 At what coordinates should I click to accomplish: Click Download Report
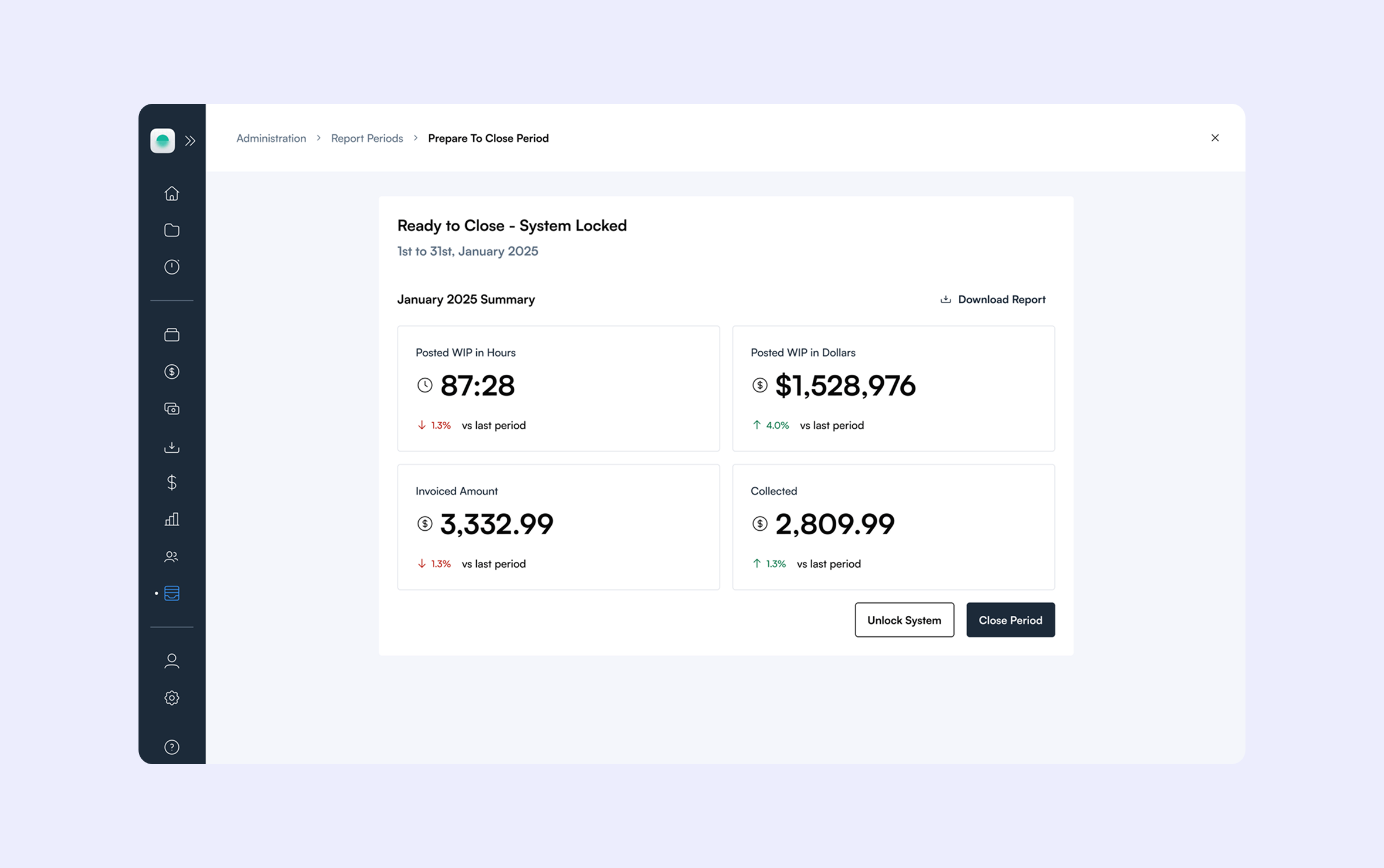(993, 300)
